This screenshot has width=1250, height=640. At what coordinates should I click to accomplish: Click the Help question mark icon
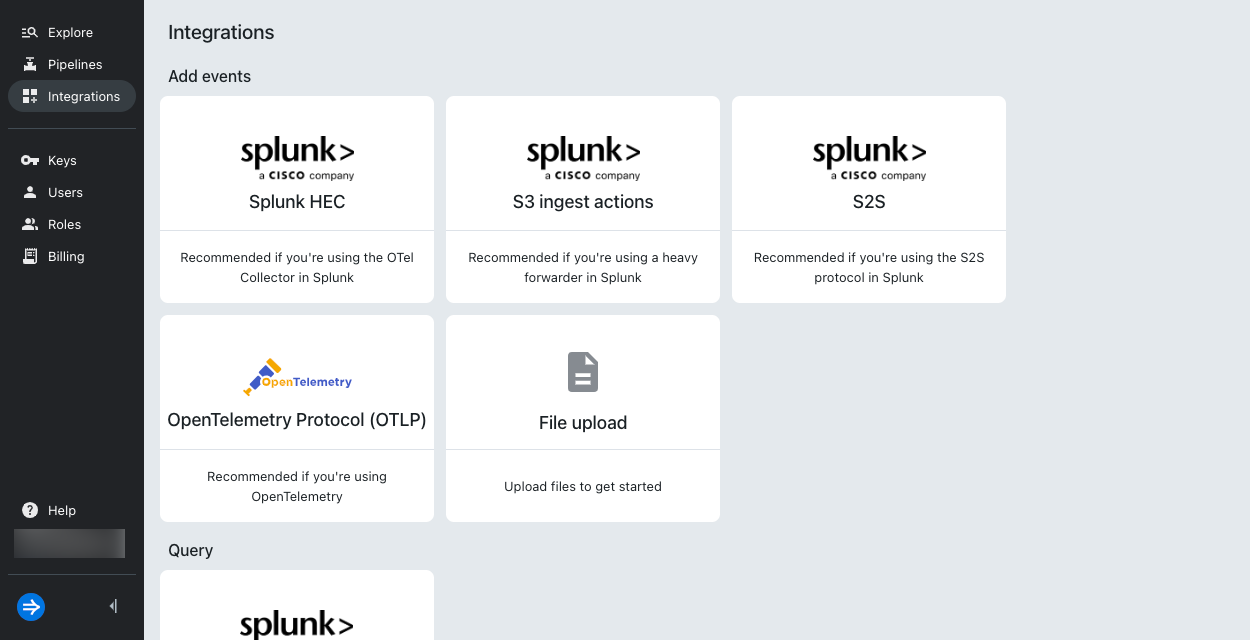tap(30, 510)
